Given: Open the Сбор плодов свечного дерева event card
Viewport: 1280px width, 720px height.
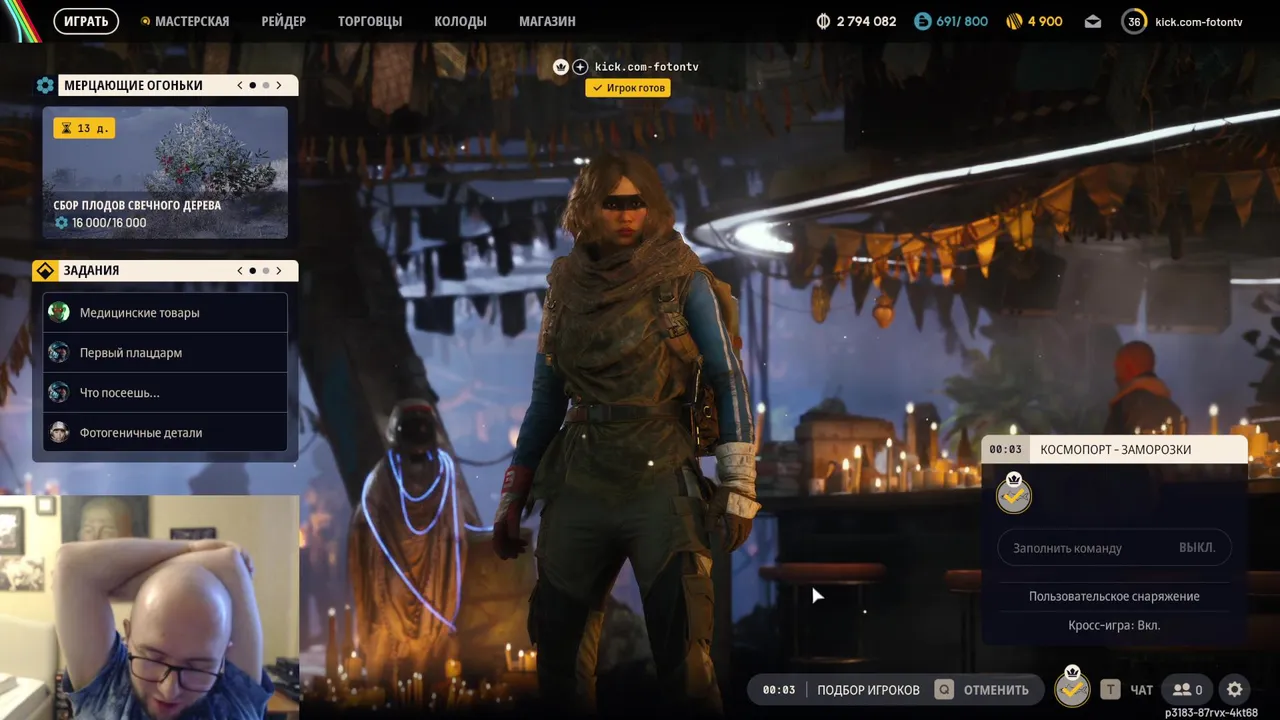Looking at the screenshot, I should 165,173.
